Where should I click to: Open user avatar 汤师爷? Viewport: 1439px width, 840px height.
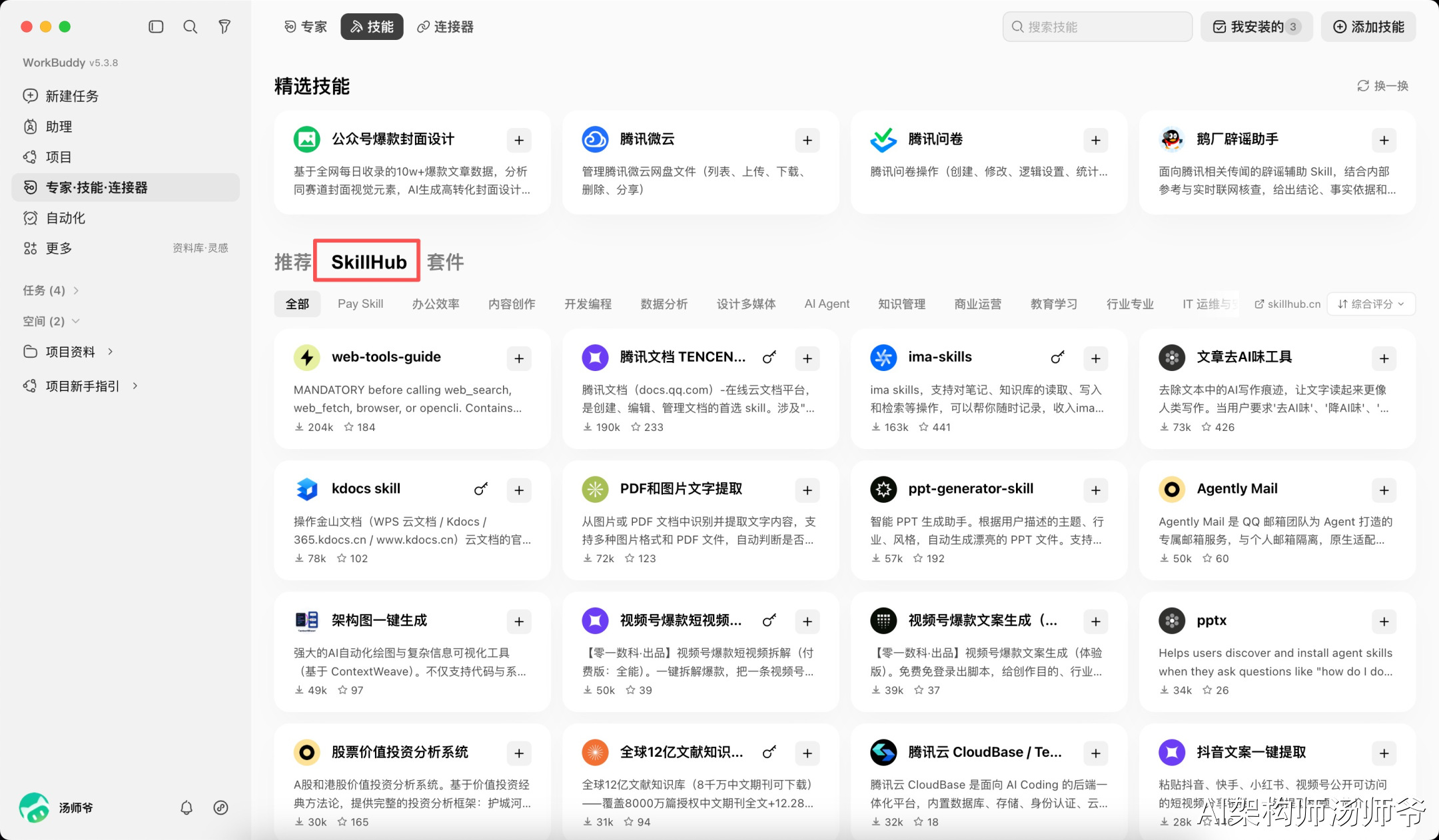coord(34,807)
